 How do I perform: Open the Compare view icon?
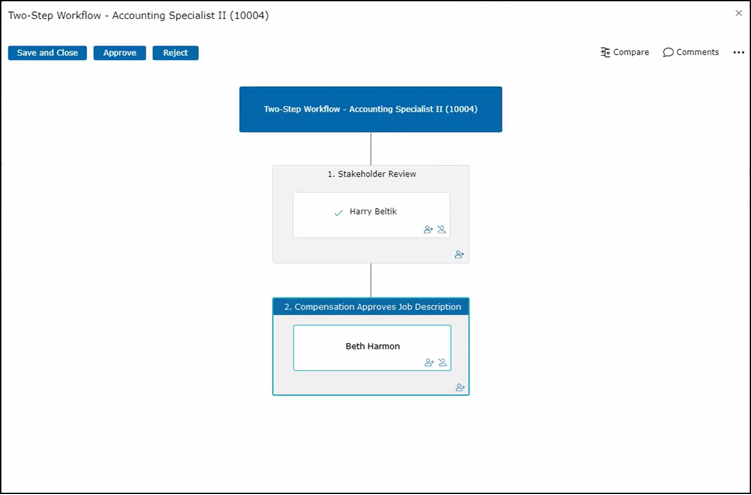click(x=606, y=53)
